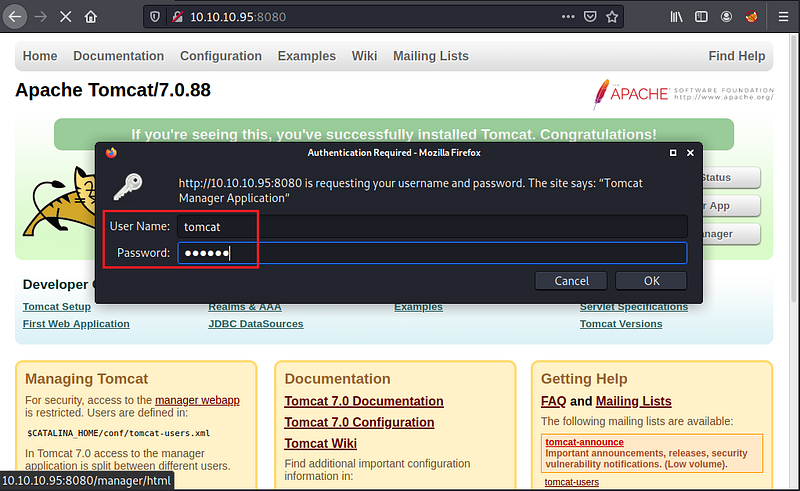Open page actions three-dot menu
Screen dimensions: 800x491
568,17
